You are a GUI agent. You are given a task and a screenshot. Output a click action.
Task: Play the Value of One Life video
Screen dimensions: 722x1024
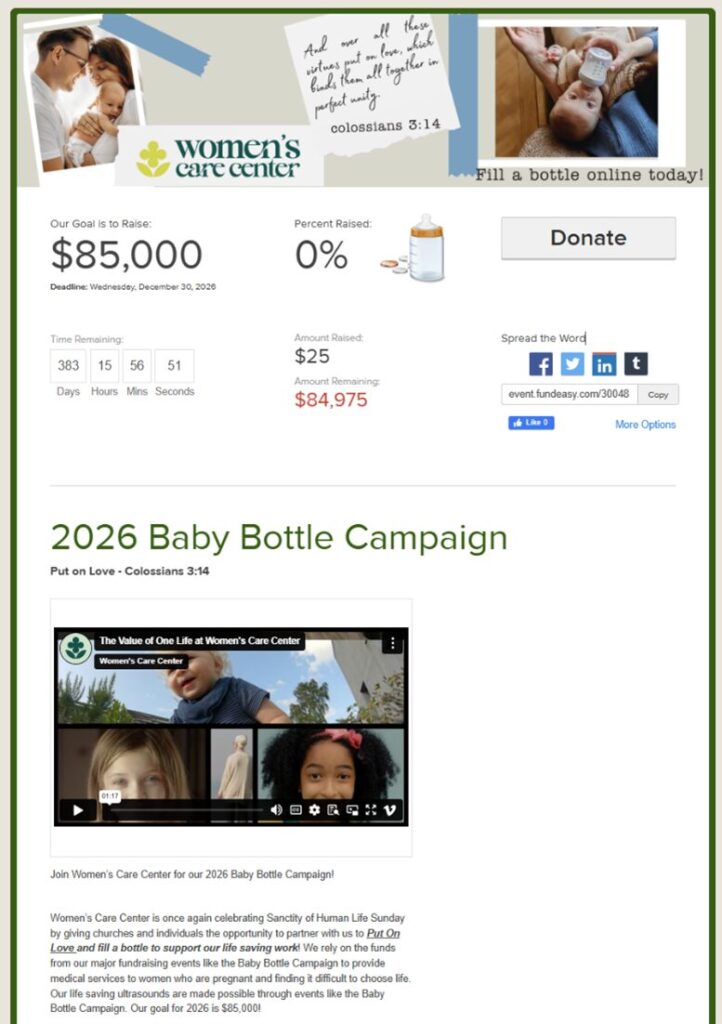pos(78,810)
